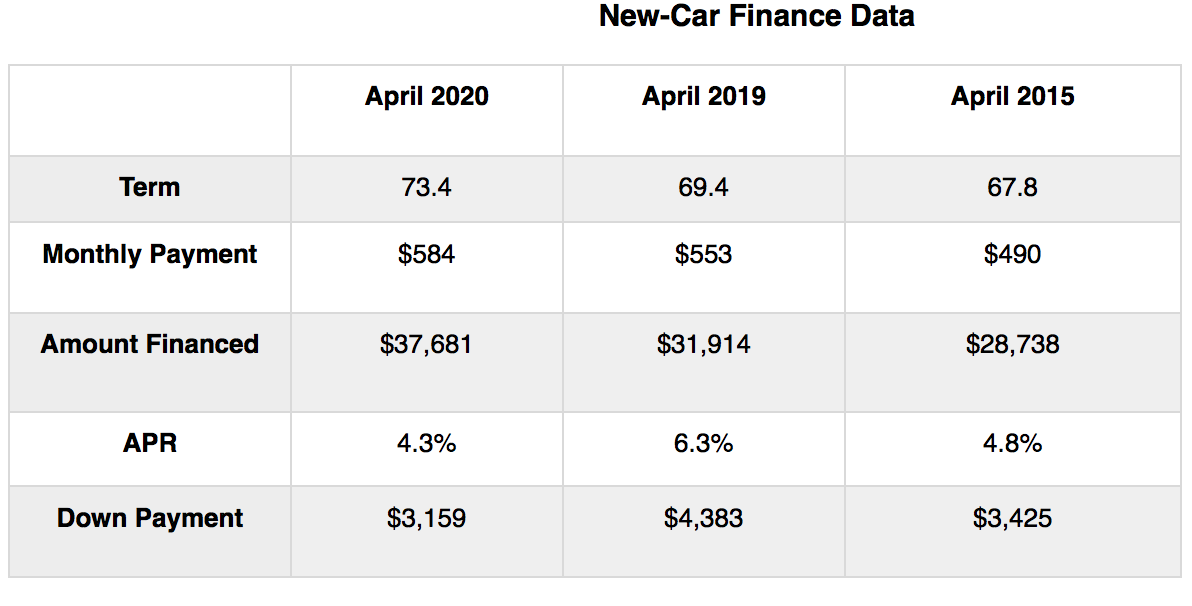This screenshot has width=1192, height=606.
Task: Click the Amount Financed row label
Action: pos(150,344)
